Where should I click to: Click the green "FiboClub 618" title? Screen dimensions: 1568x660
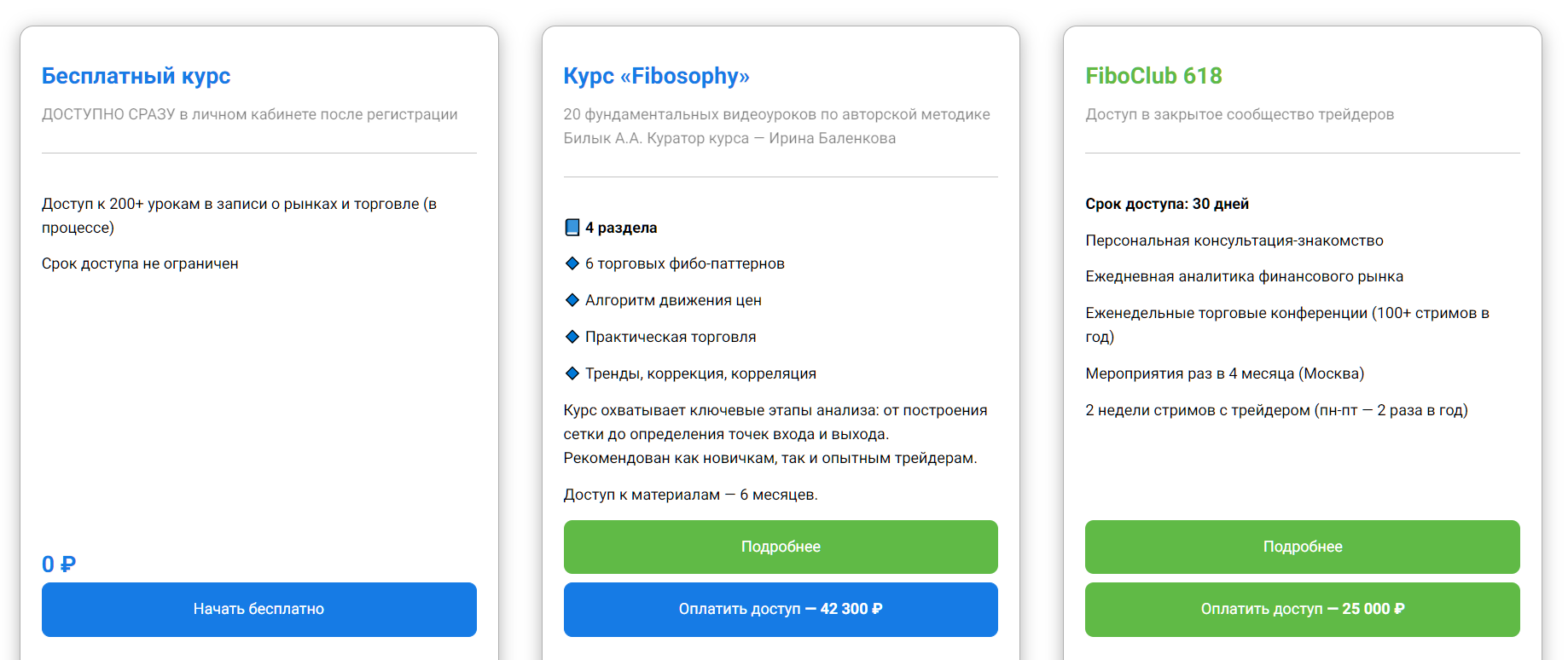click(1153, 76)
